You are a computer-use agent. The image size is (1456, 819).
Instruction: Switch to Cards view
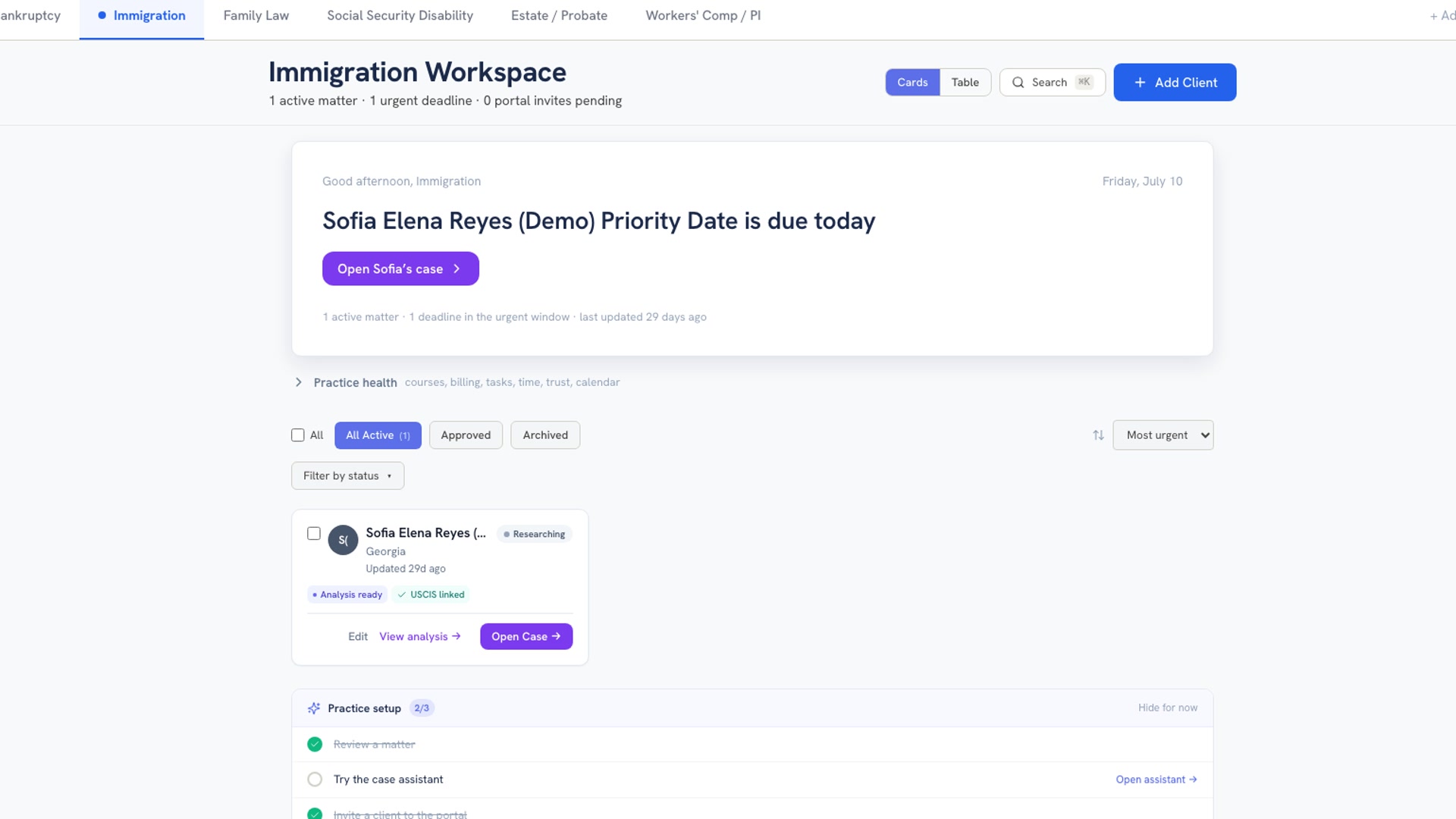coord(912,83)
